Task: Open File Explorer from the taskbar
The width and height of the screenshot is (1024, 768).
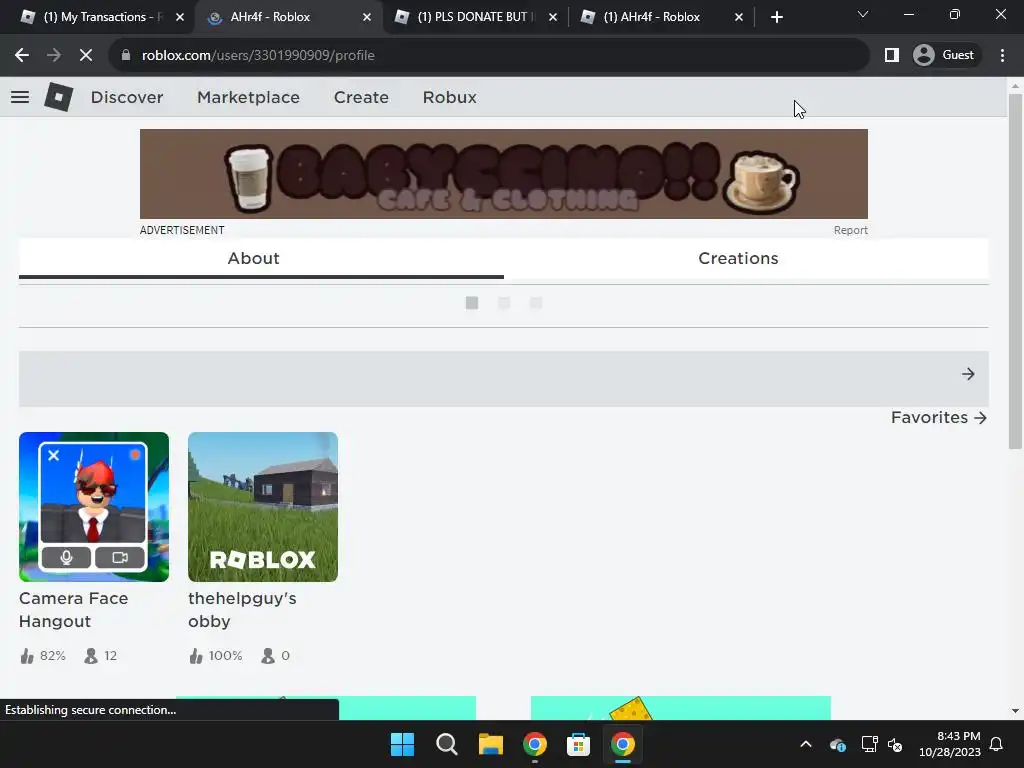Action: coord(490,744)
